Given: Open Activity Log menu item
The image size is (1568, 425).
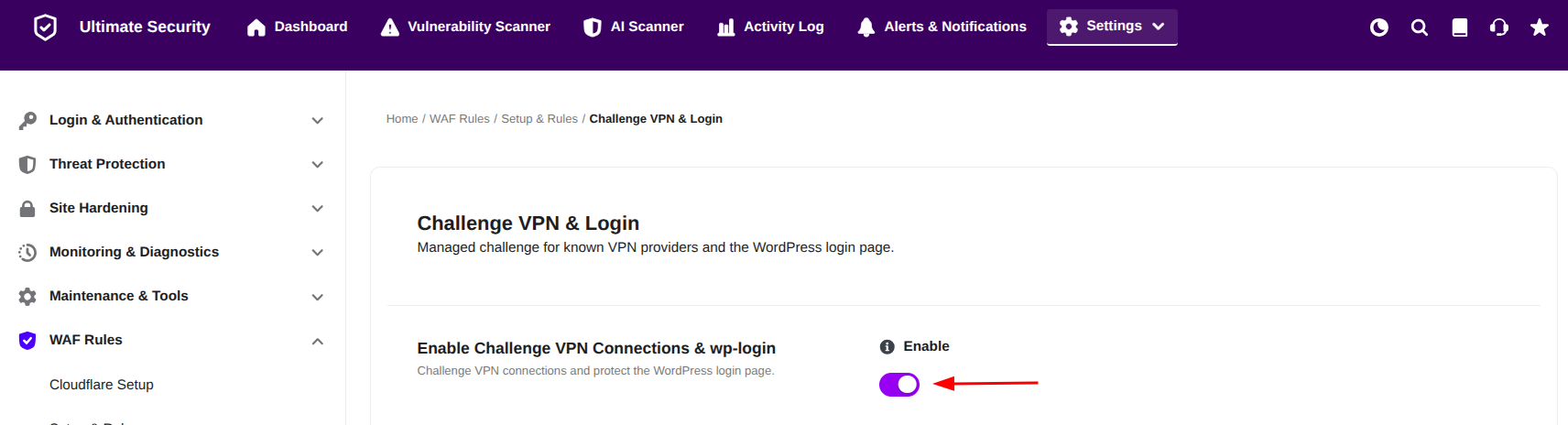Looking at the screenshot, I should click(770, 27).
